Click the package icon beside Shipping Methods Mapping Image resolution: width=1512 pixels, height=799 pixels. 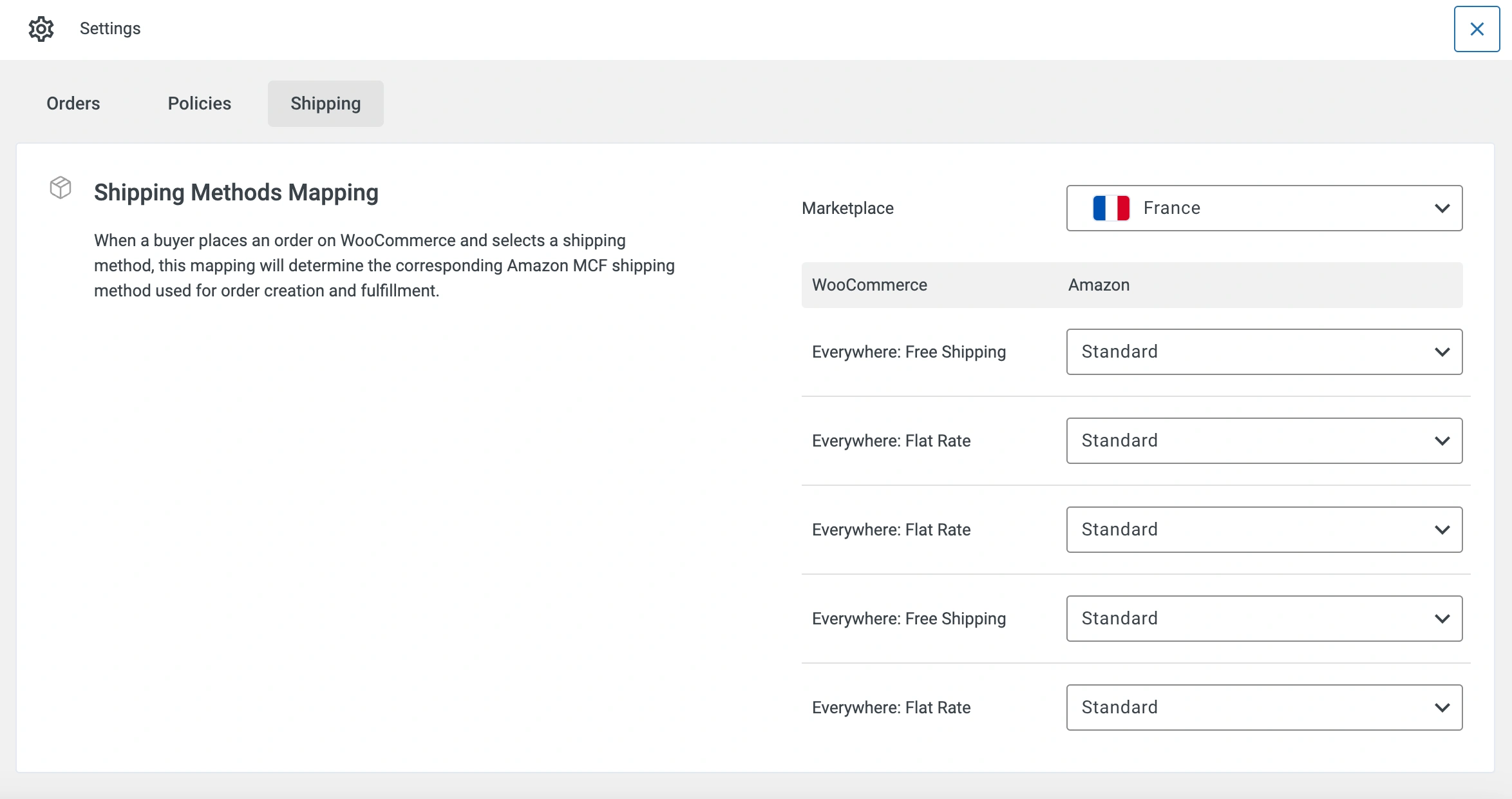pos(61,188)
